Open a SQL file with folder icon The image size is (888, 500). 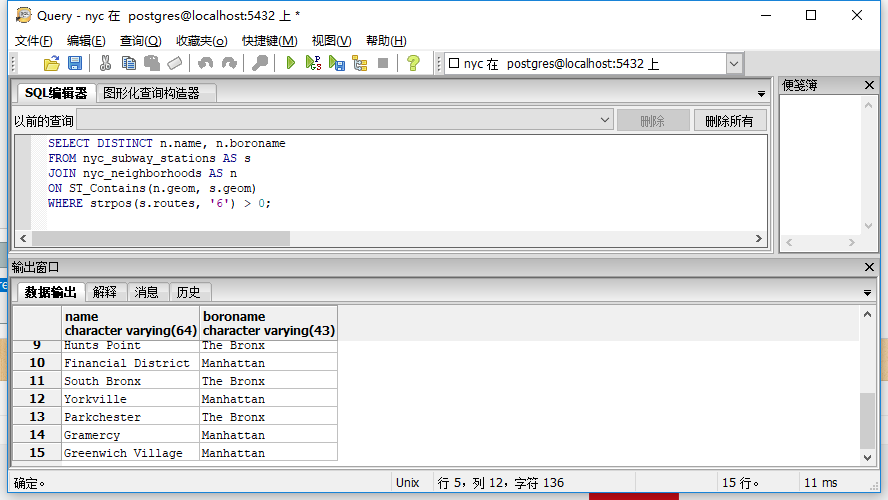click(x=52, y=63)
